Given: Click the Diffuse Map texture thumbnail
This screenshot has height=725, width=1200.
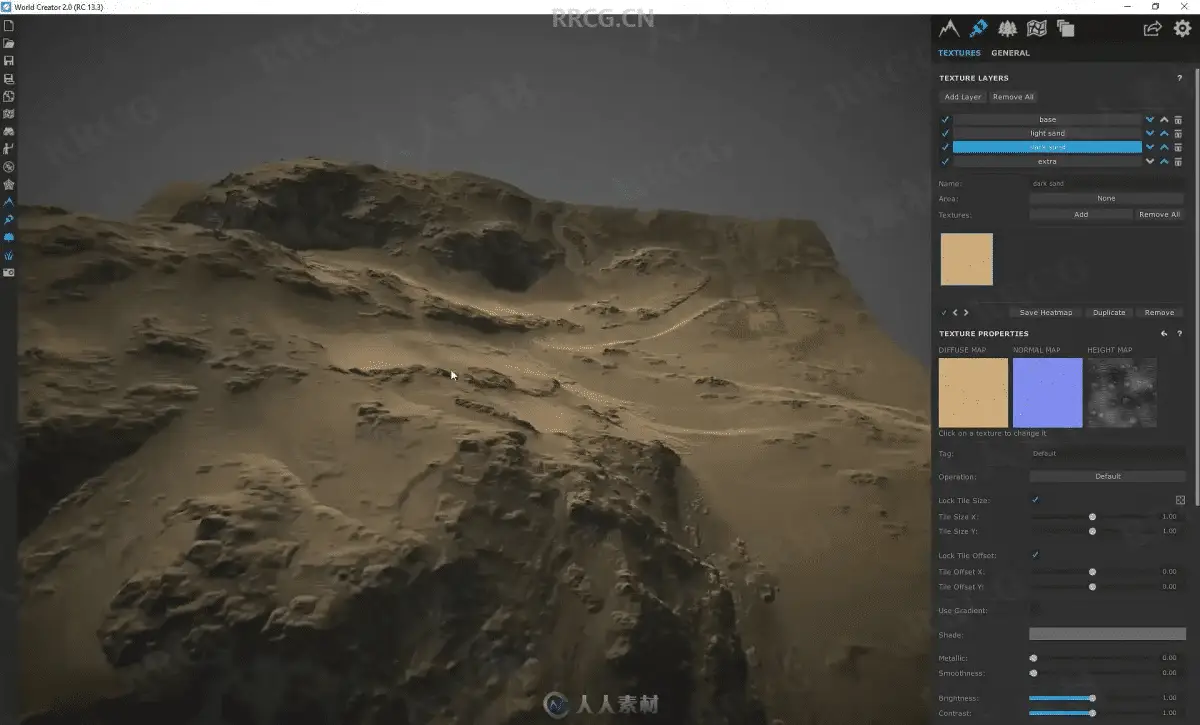Looking at the screenshot, I should [x=973, y=393].
